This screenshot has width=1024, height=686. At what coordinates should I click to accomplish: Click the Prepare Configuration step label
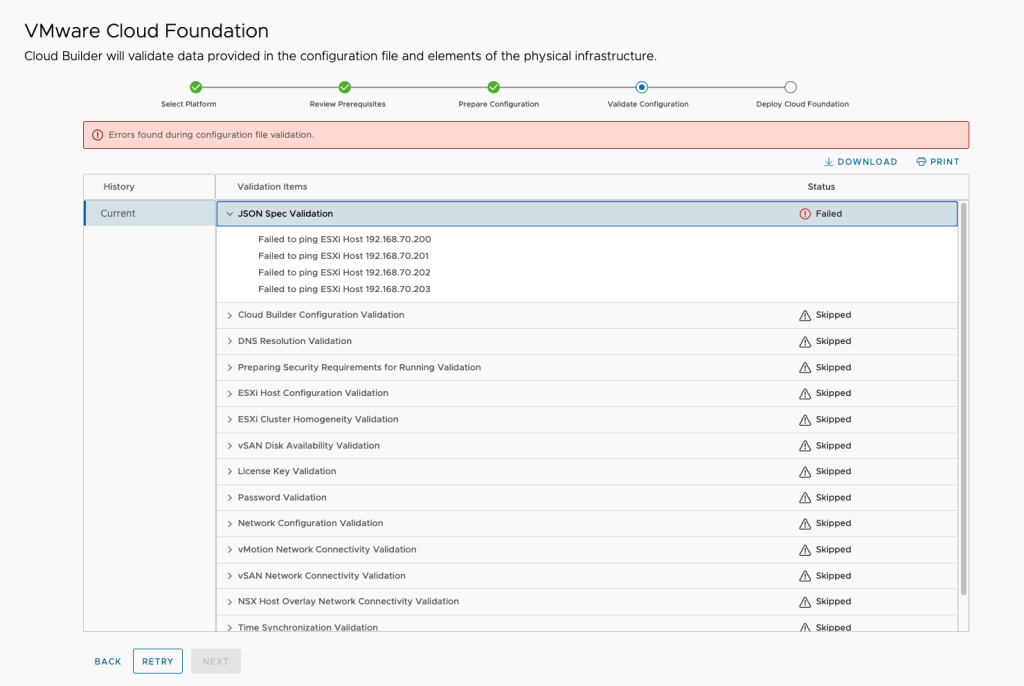(x=498, y=104)
